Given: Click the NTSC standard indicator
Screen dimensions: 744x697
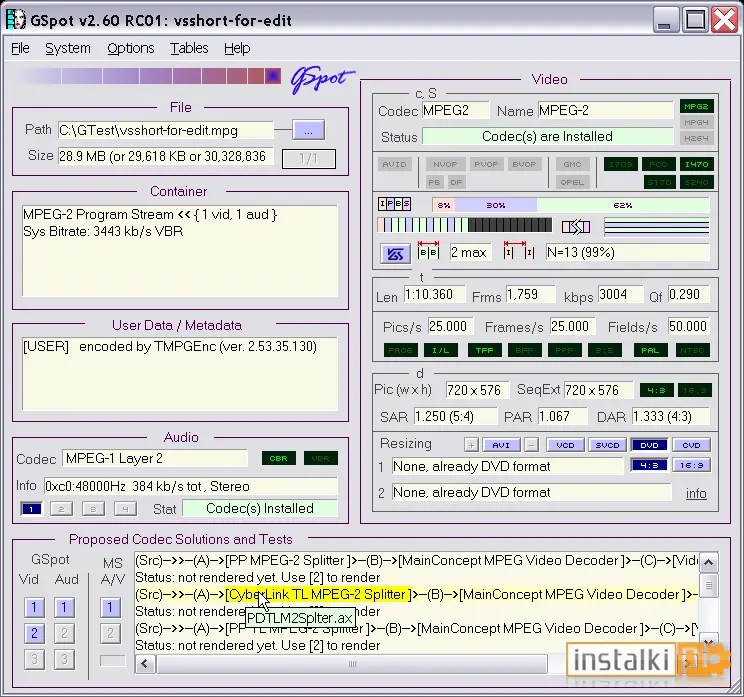Looking at the screenshot, I should (692, 350).
